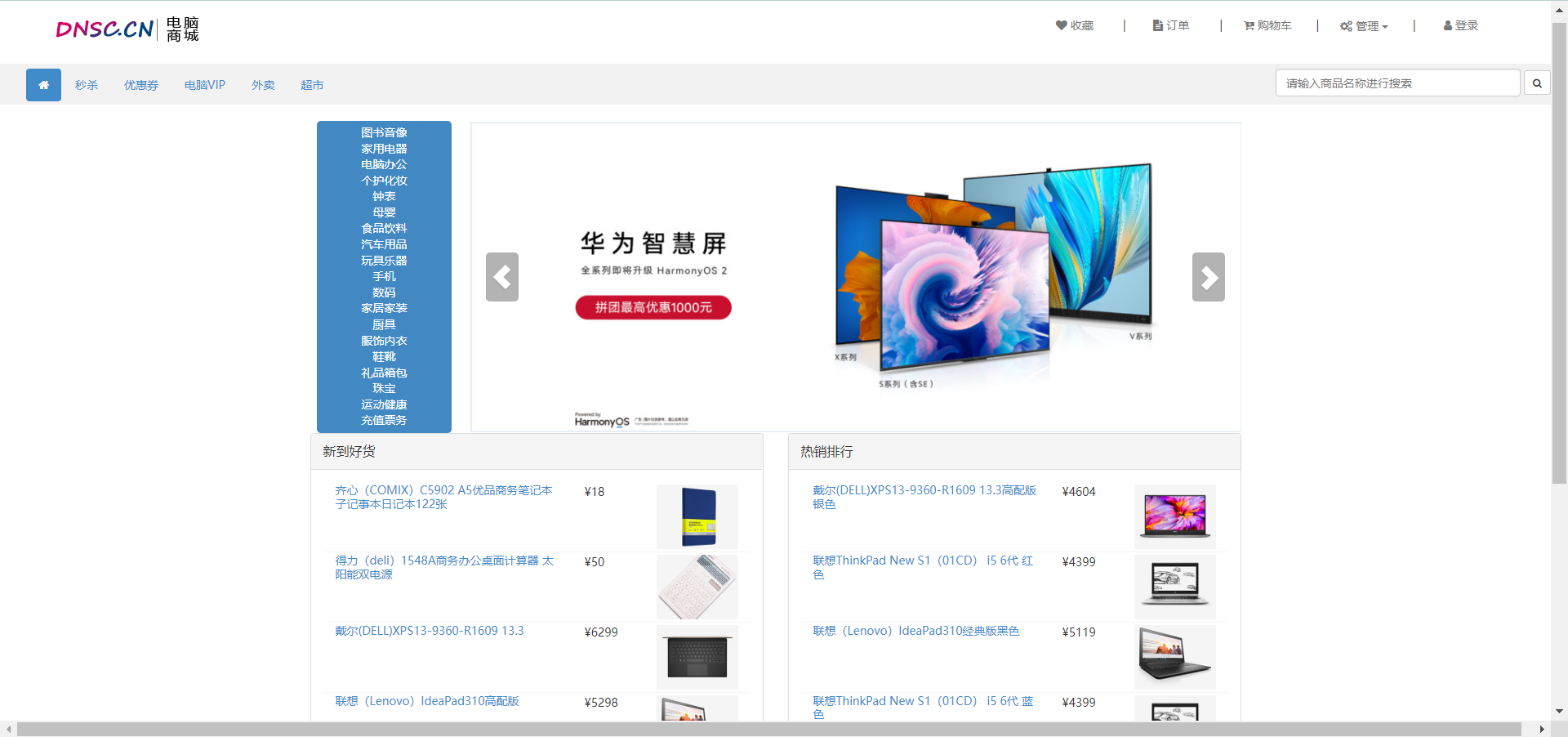
Task: Click the black laptop keyboard thumbnail at ¥6299
Action: pos(697,657)
